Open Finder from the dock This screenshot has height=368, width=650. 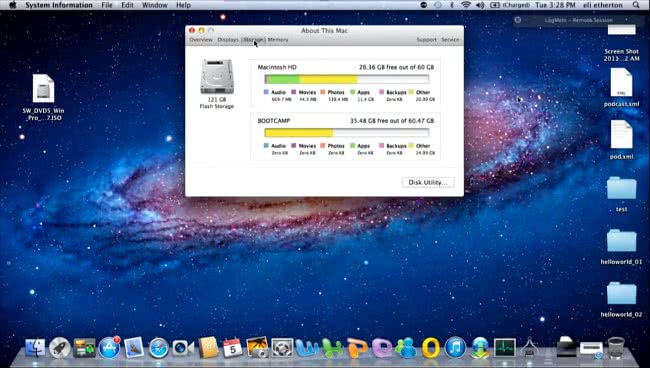[35, 348]
